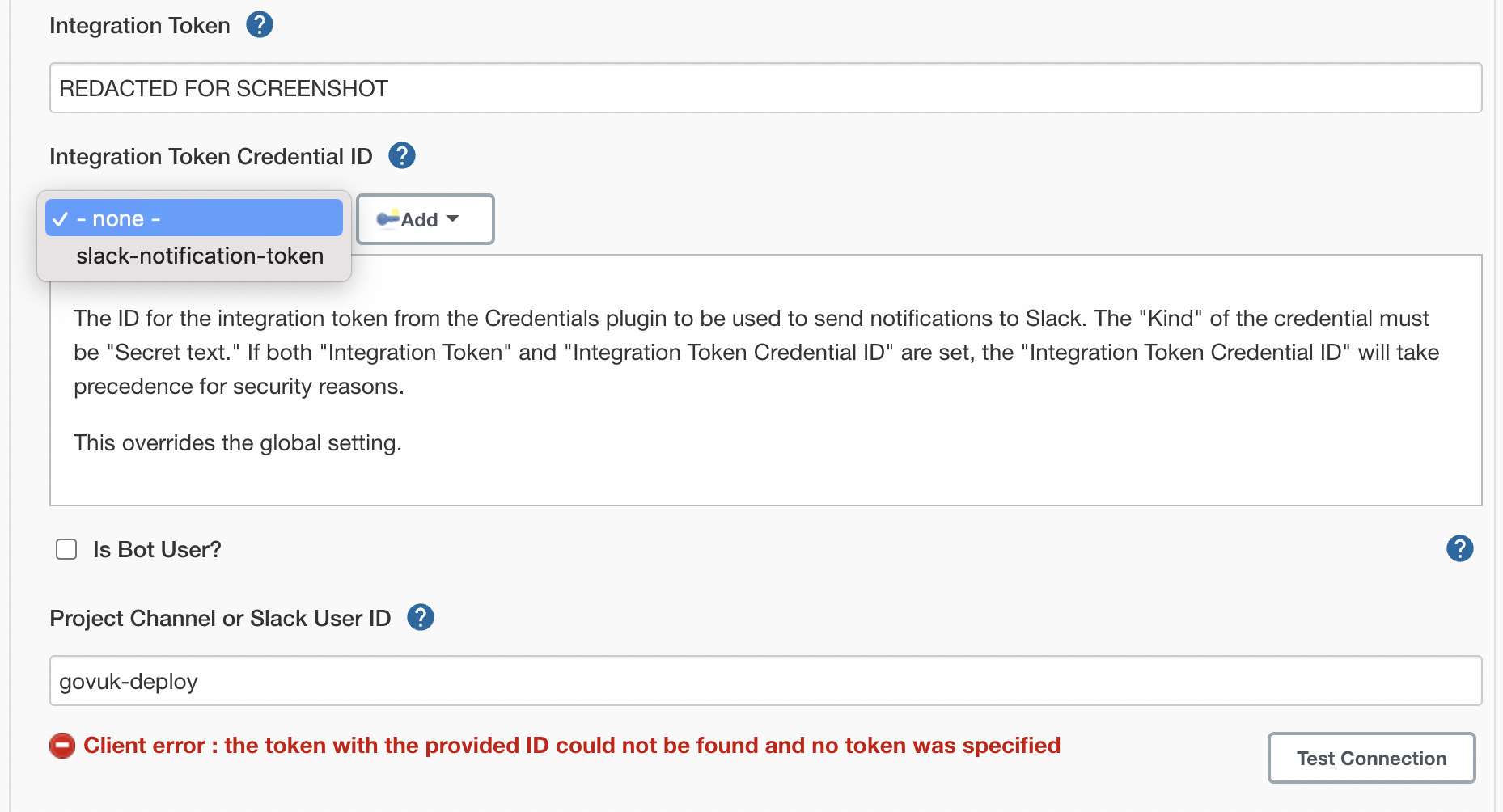Screen dimensions: 1503x812
Task: Expand the Add button dropdown arrow
Action: 454,218
